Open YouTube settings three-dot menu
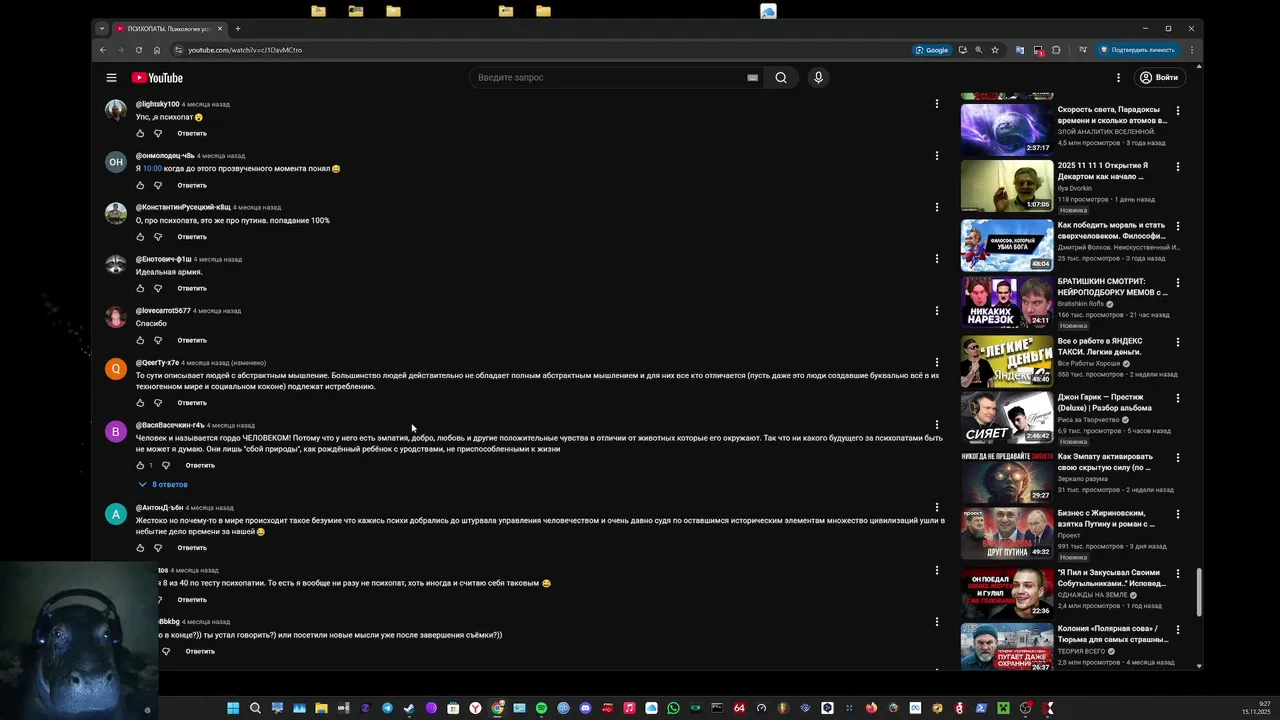The image size is (1280, 720). [1118, 77]
